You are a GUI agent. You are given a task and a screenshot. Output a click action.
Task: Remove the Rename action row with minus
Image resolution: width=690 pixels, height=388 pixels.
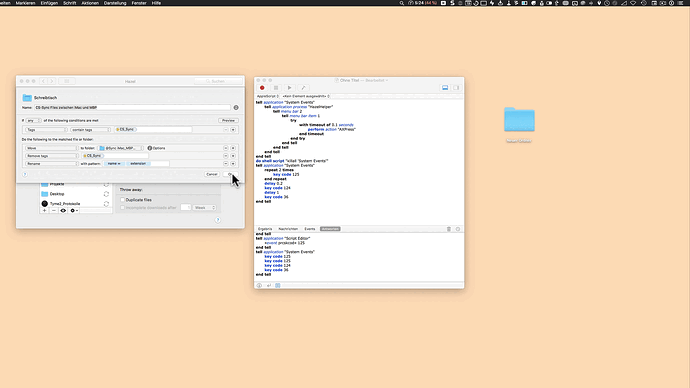(226, 164)
